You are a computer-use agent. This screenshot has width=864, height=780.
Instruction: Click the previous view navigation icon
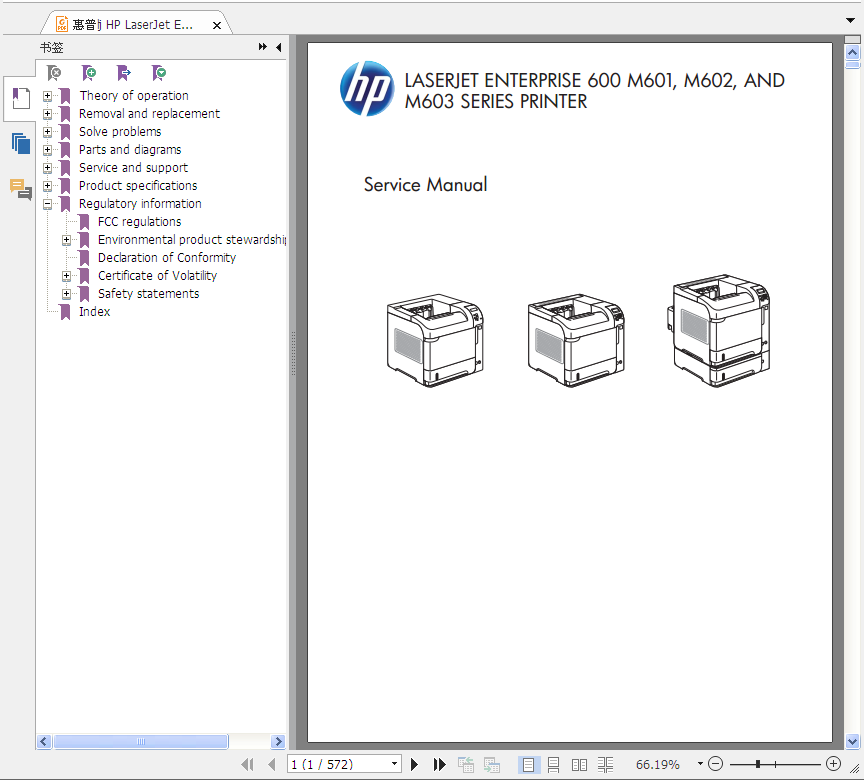466,765
